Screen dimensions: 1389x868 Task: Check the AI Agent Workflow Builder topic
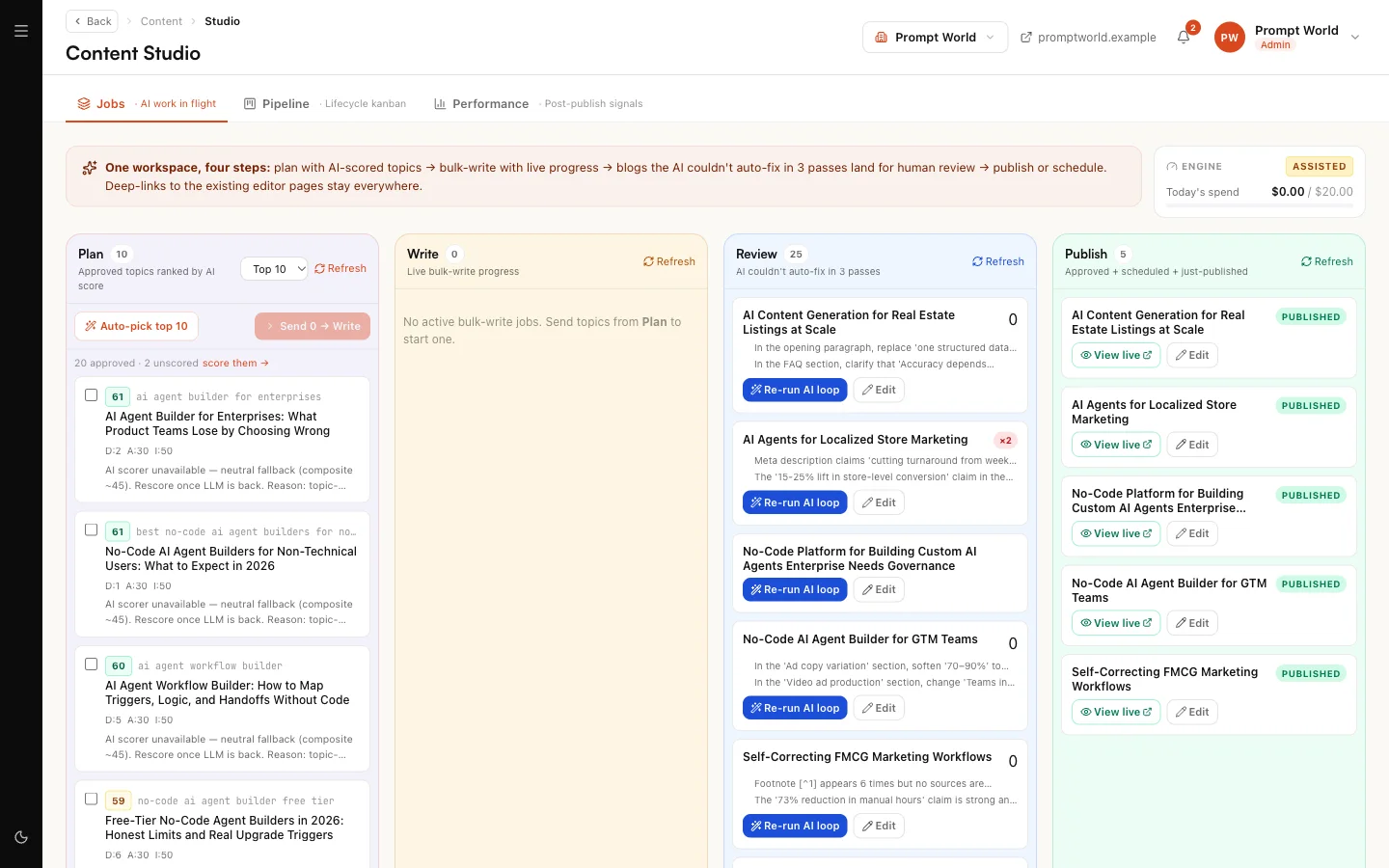[x=91, y=664]
